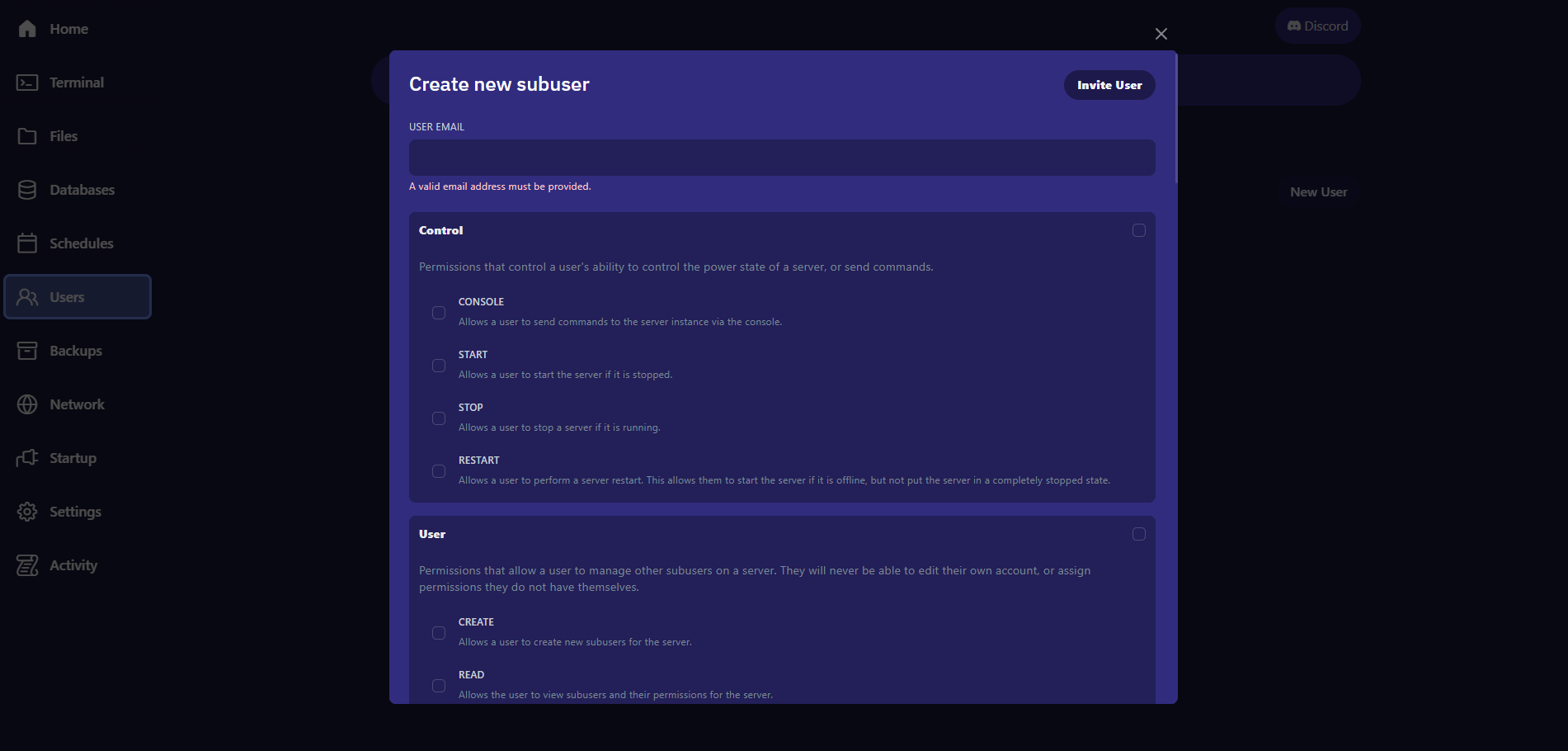Enable the CONSOLE permission checkbox

pos(439,313)
